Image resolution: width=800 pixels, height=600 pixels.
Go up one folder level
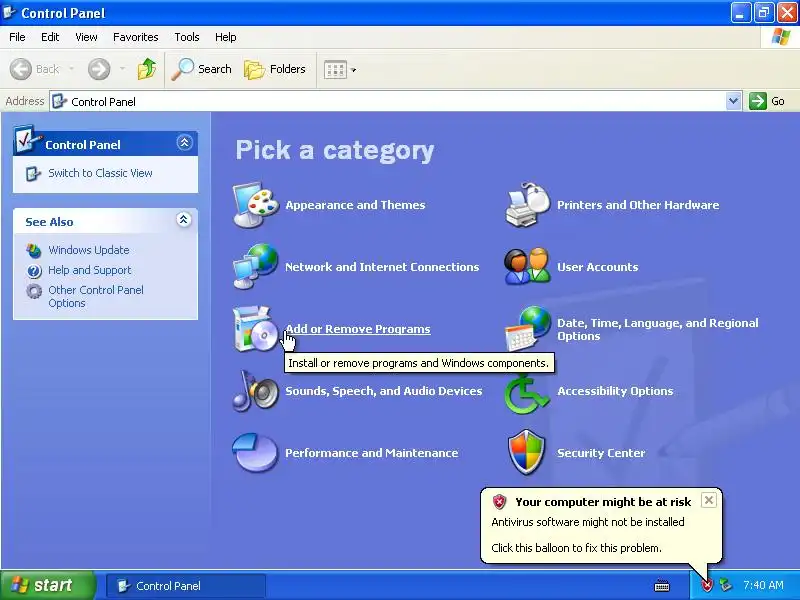[147, 69]
